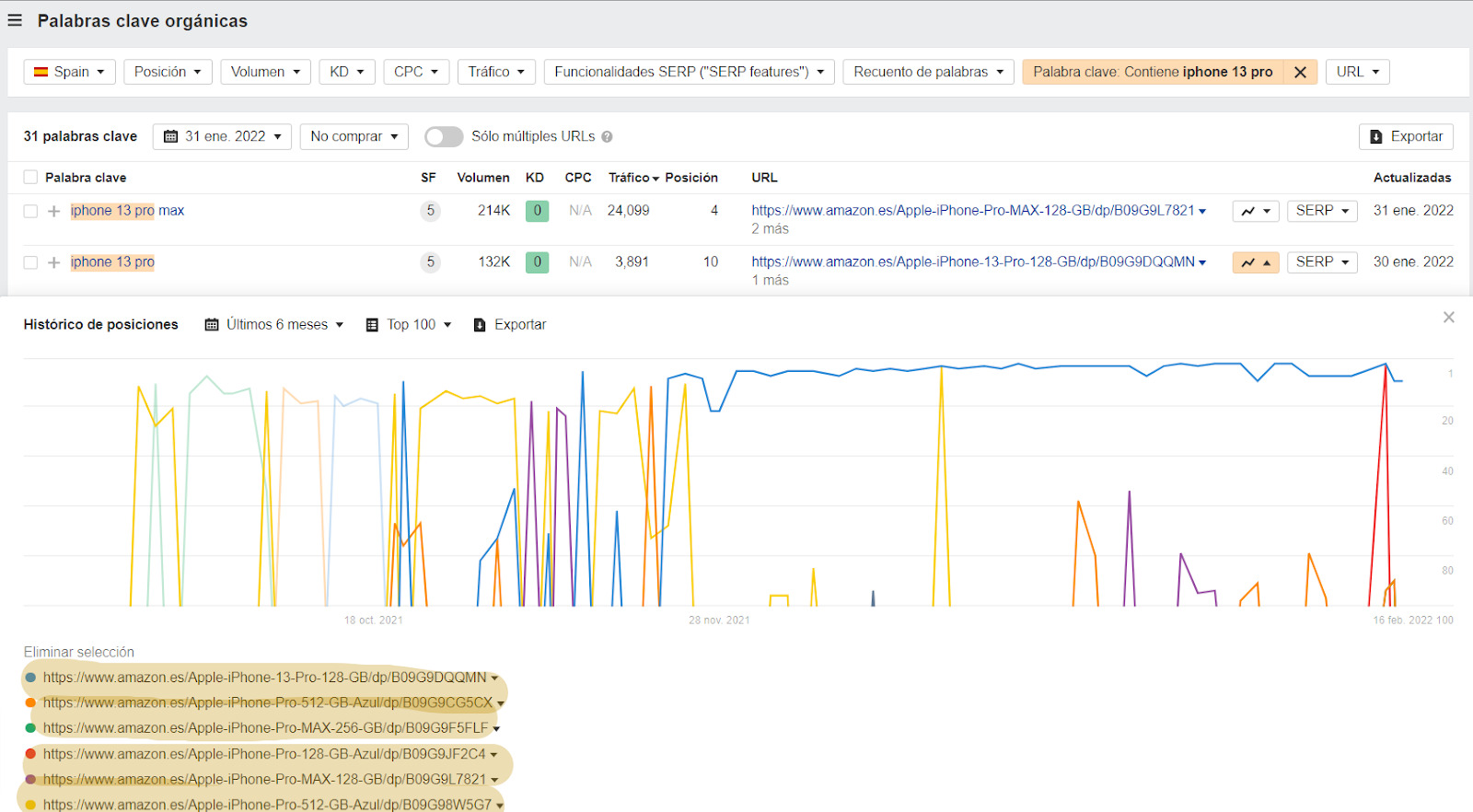Check the box for 'iphone 13 pro max'
The image size is (1473, 812).
point(30,211)
